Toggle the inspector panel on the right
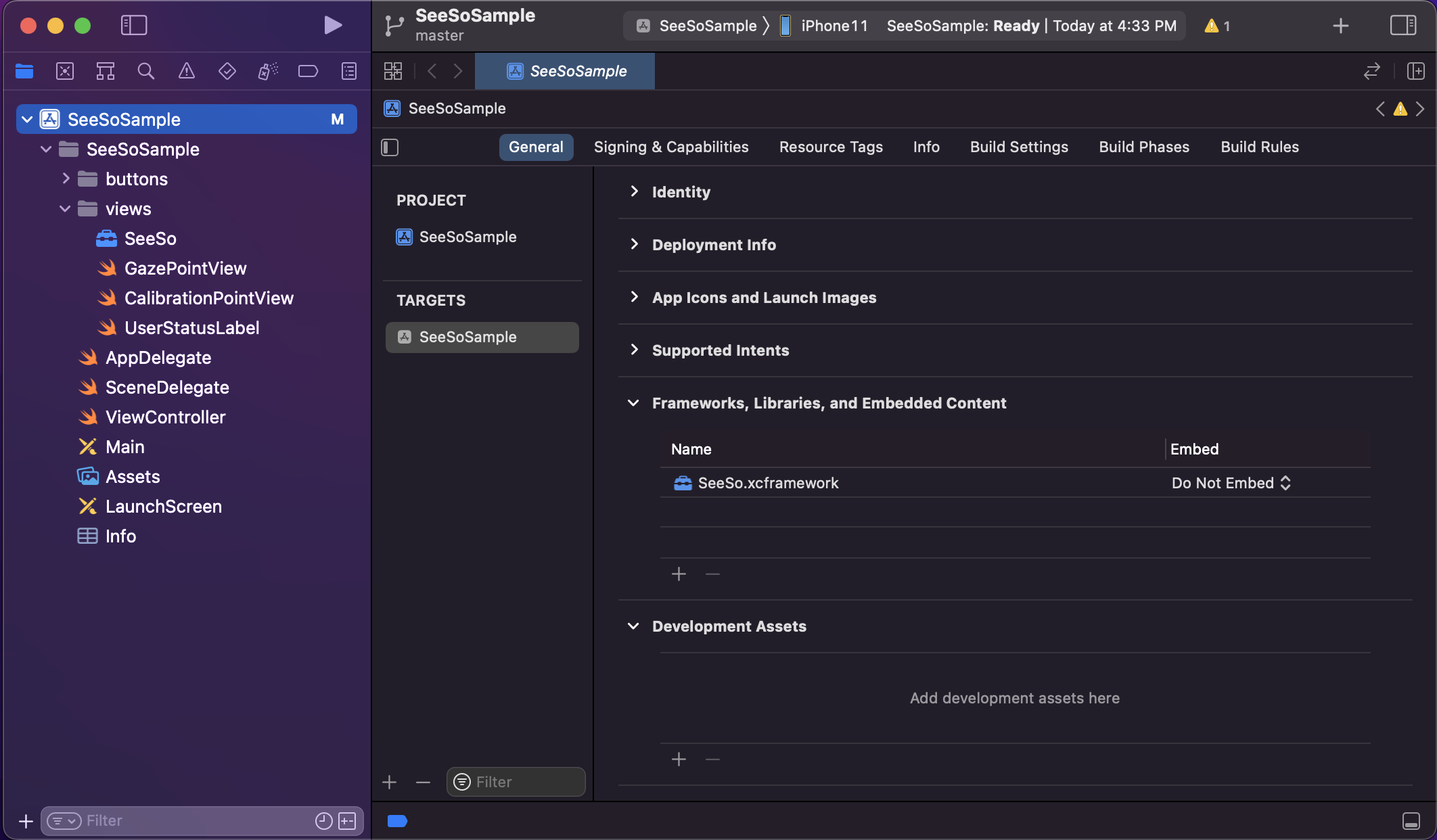This screenshot has height=840, width=1437. point(1403,26)
